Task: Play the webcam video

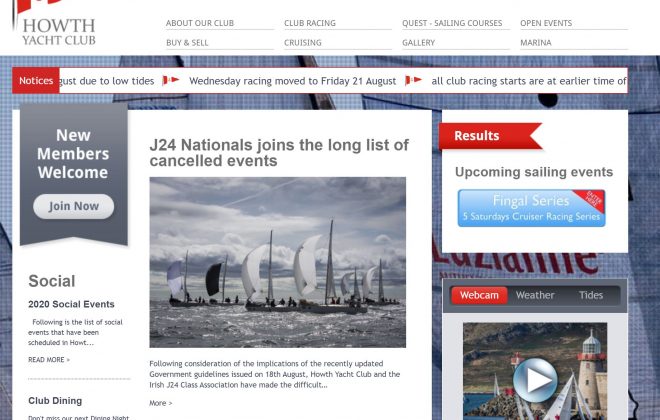Action: 535,380
